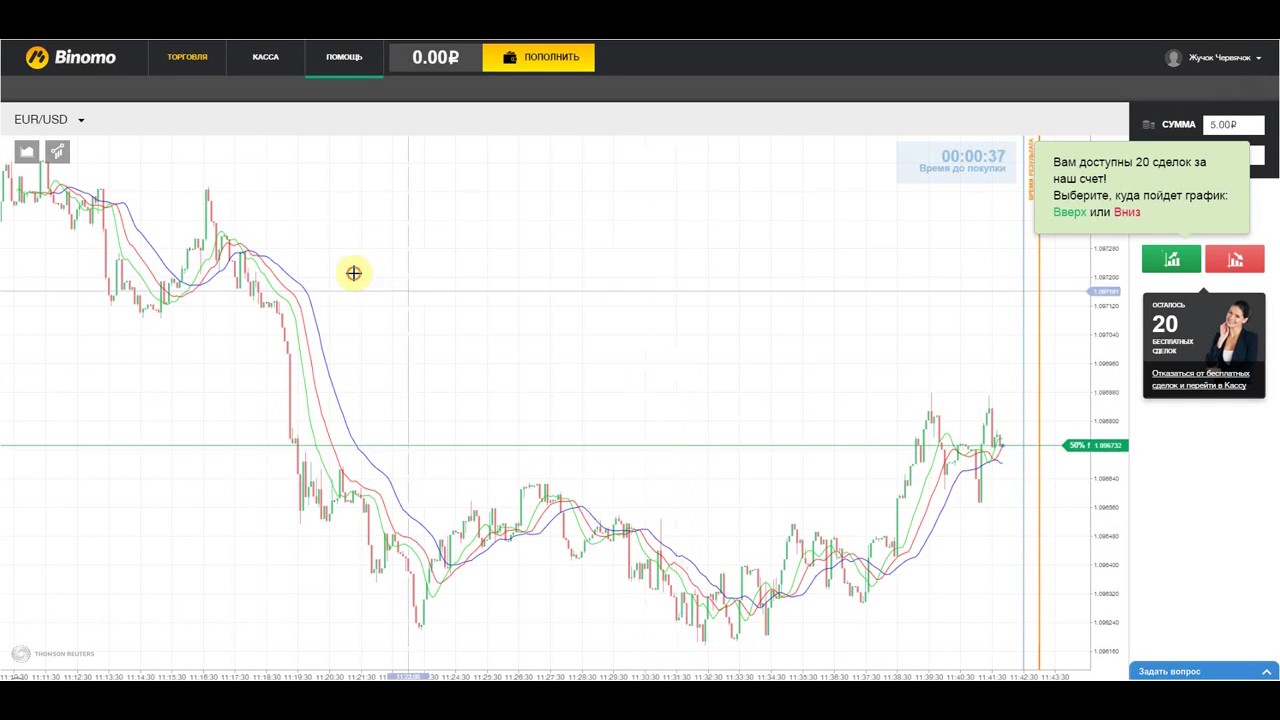
Task: Follow the Отказаться от бесплатных сделок link
Action: tap(1200, 379)
